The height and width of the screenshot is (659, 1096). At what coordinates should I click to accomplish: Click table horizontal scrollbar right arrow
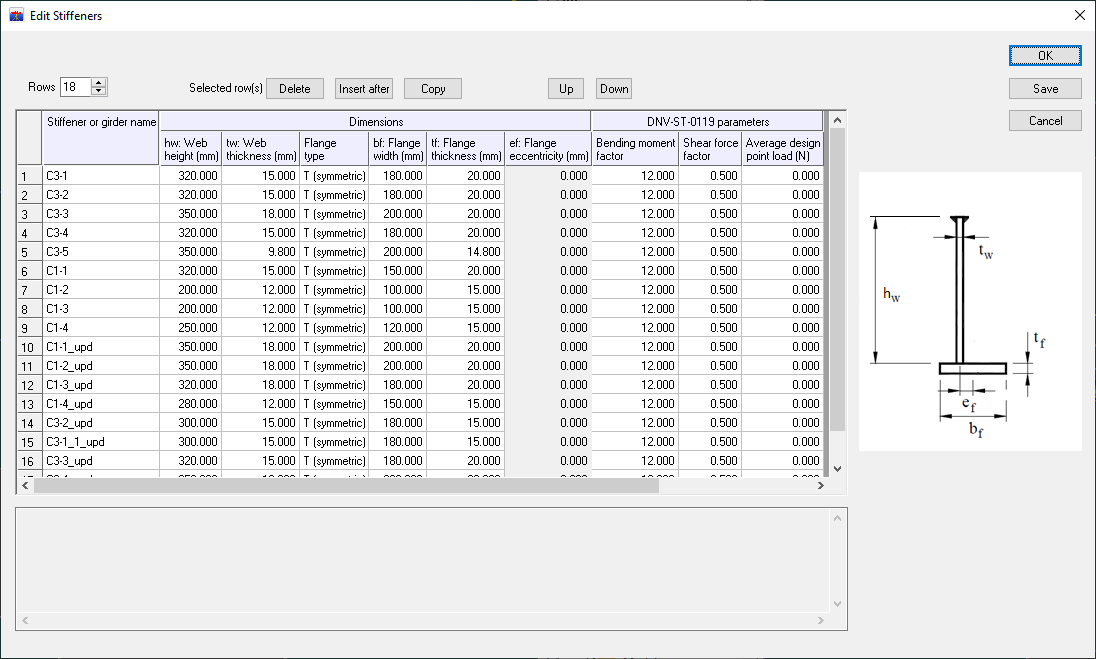coord(821,486)
